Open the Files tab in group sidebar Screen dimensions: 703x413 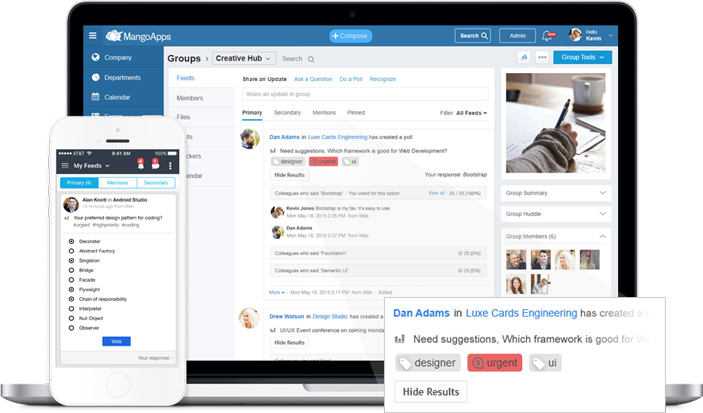(x=183, y=117)
